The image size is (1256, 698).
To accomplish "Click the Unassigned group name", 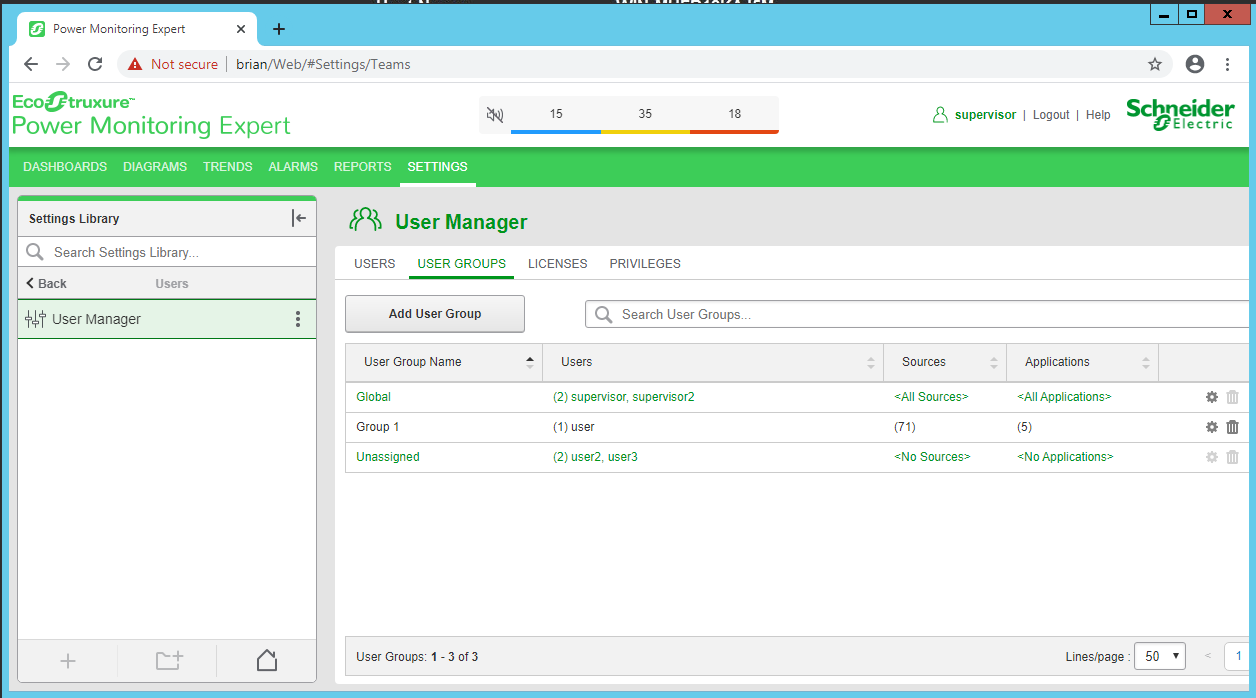I will pyautogui.click(x=388, y=457).
